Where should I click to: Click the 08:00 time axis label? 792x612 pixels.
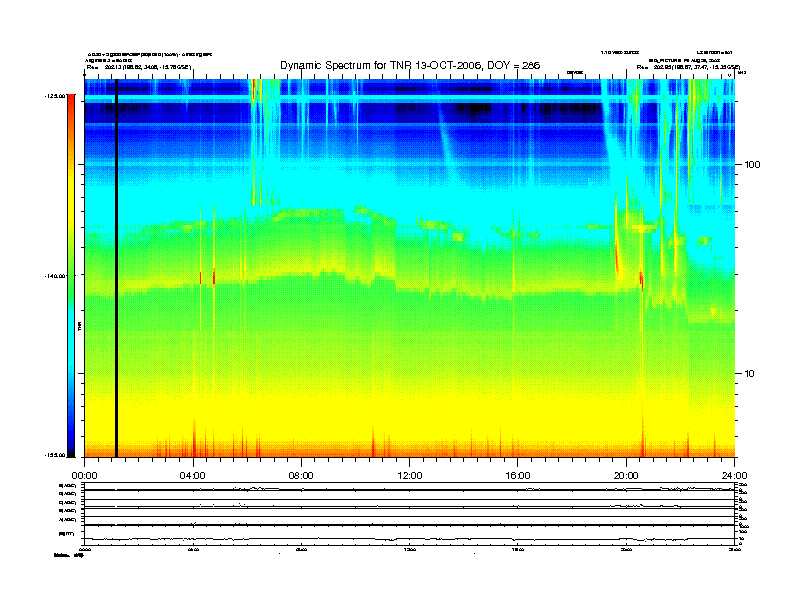[x=302, y=476]
